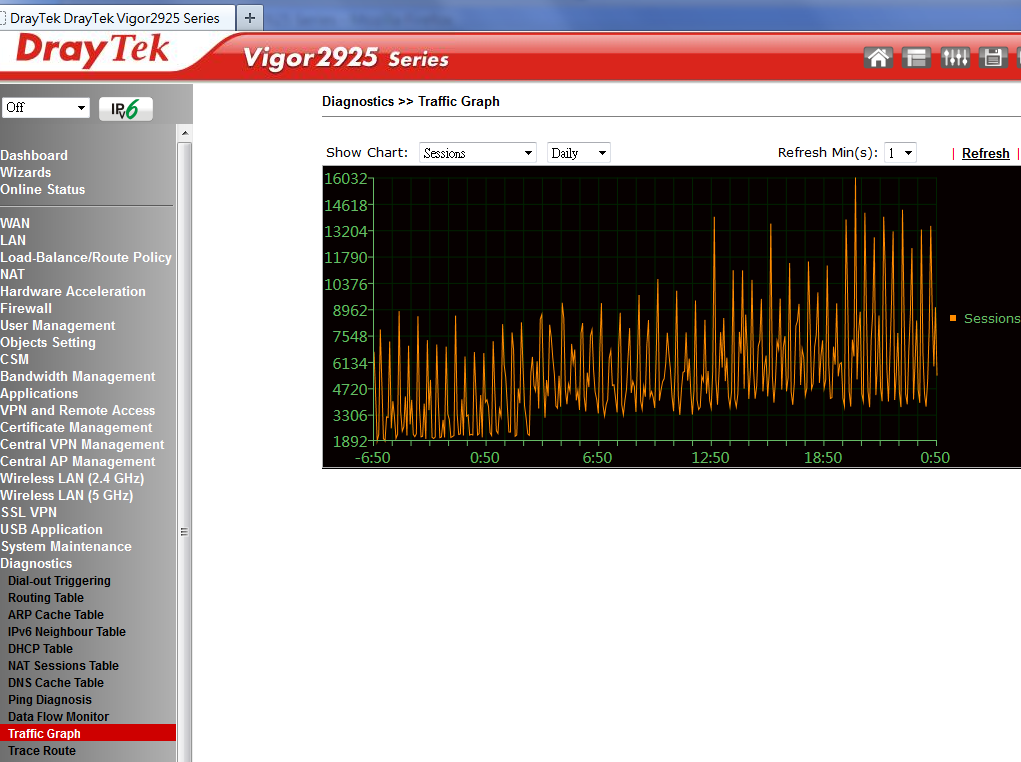Screen dimensions: 1021x762
Task: Open the Firewall menu
Action: tap(26, 308)
